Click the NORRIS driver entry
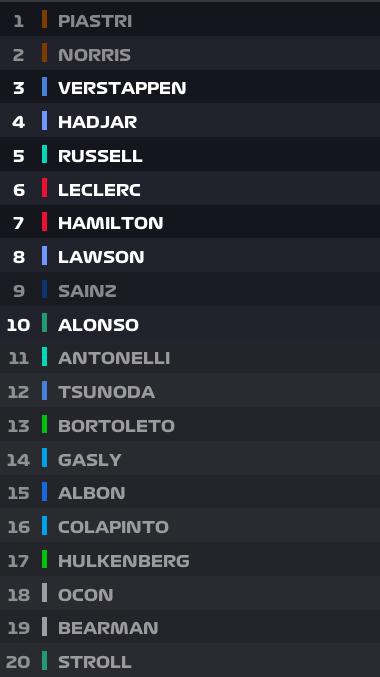The width and height of the screenshot is (380, 677). [190, 53]
